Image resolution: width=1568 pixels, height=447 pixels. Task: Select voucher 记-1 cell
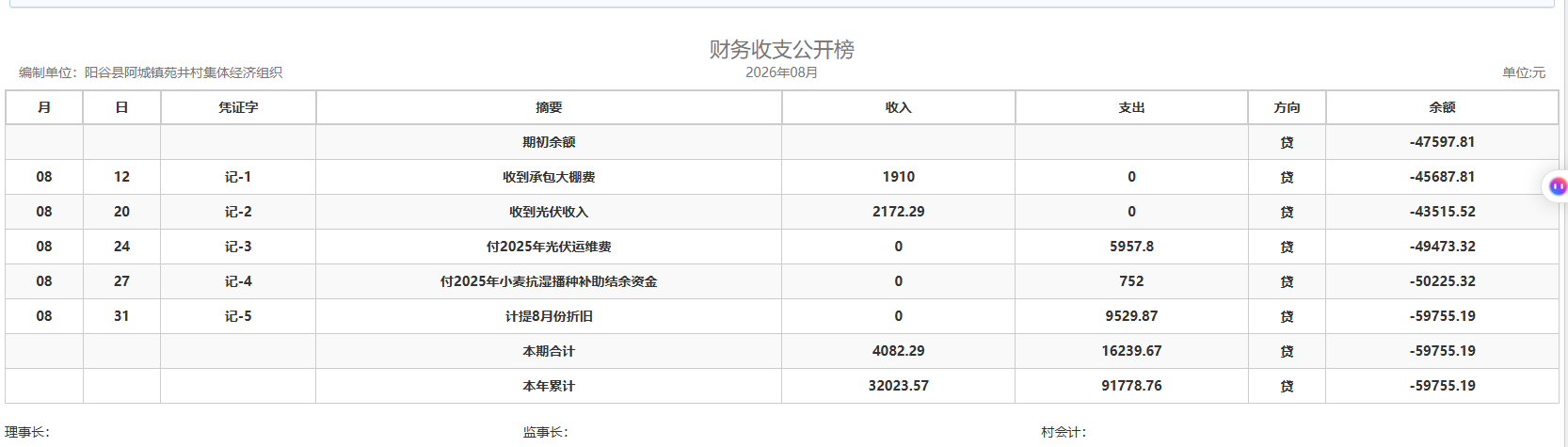238,177
